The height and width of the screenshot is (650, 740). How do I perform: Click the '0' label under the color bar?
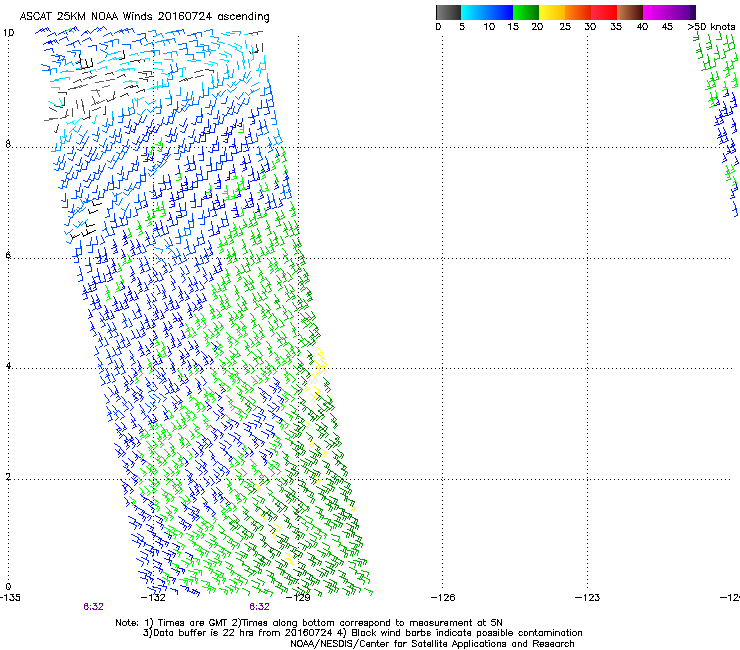pyautogui.click(x=438, y=27)
